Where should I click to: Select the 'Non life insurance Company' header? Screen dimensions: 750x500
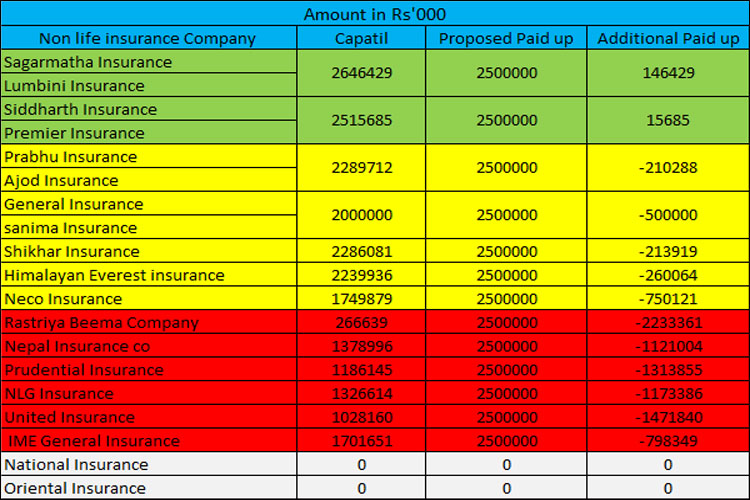148,38
